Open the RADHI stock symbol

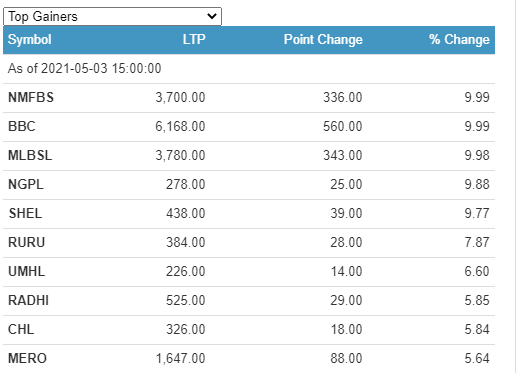28,301
